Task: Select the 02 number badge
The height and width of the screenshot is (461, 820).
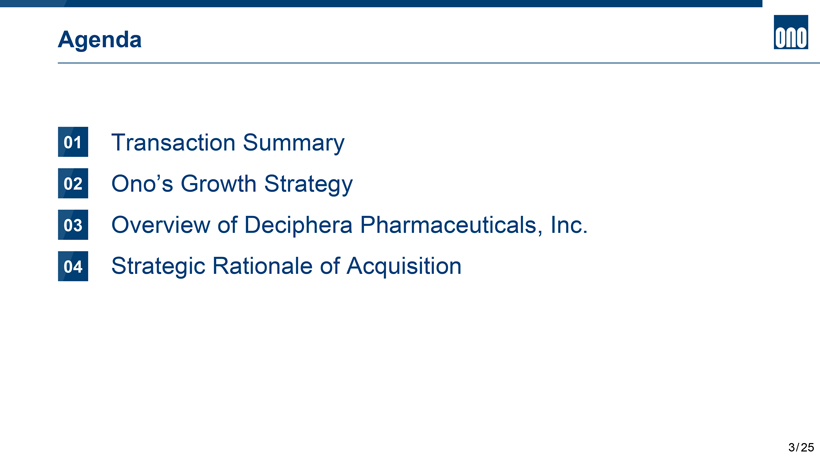Action: pyautogui.click(x=73, y=185)
